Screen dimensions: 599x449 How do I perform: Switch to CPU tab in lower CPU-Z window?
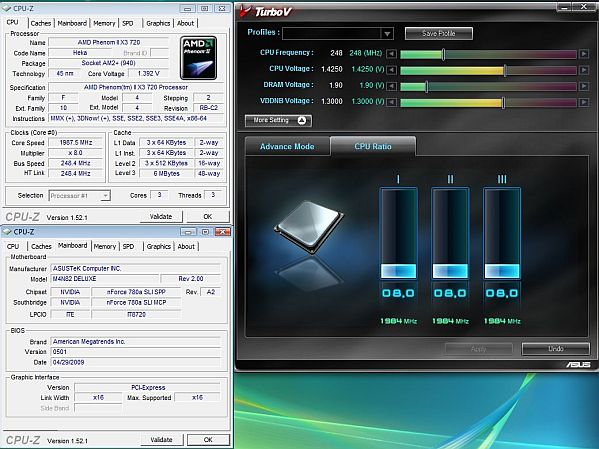point(13,246)
